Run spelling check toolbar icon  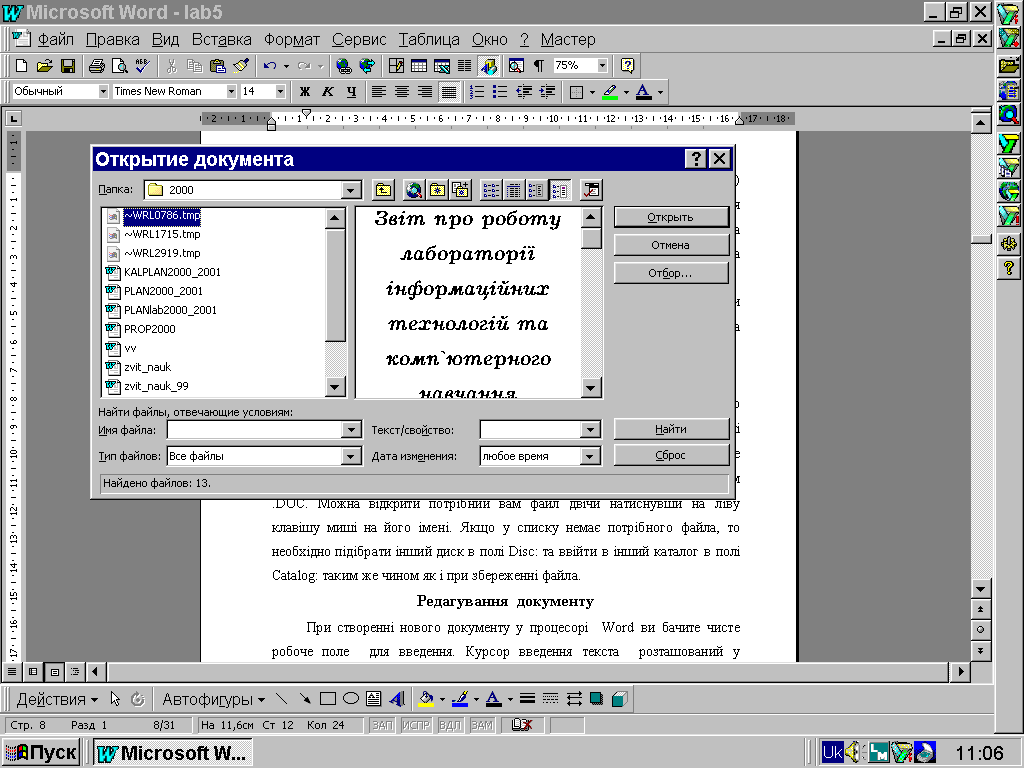(142, 65)
